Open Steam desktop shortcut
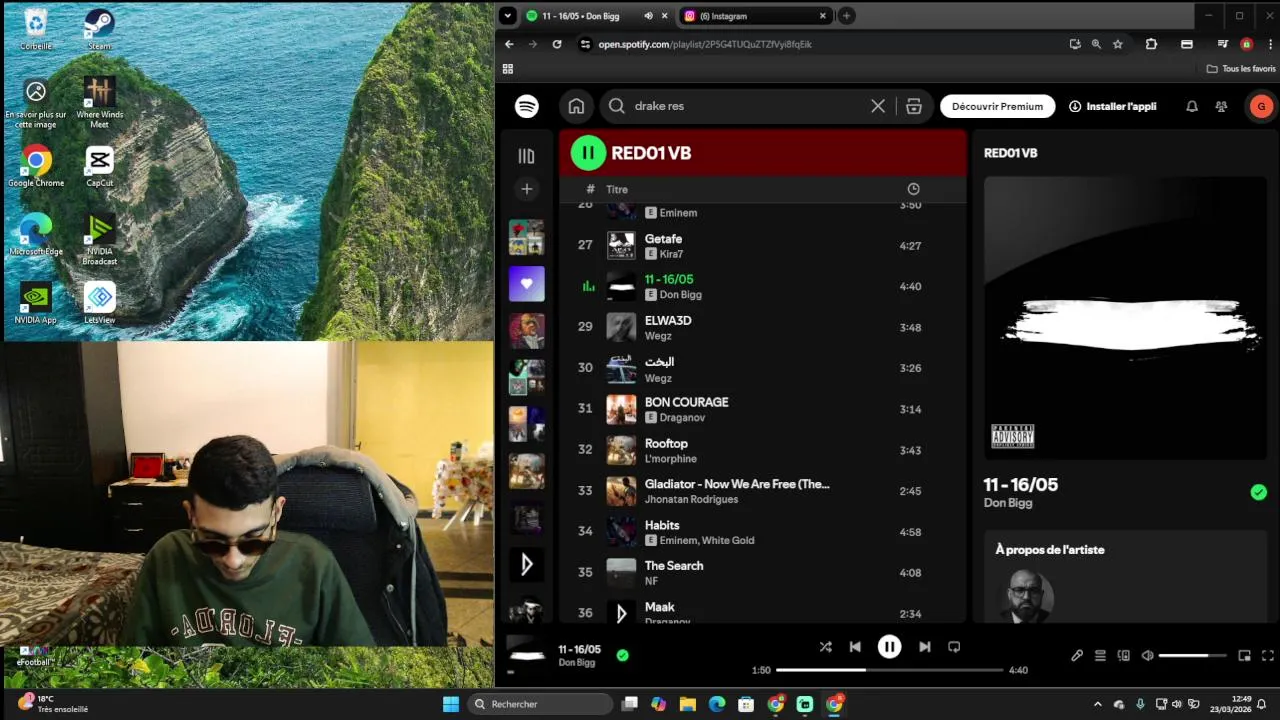1280x720 pixels. click(x=99, y=29)
